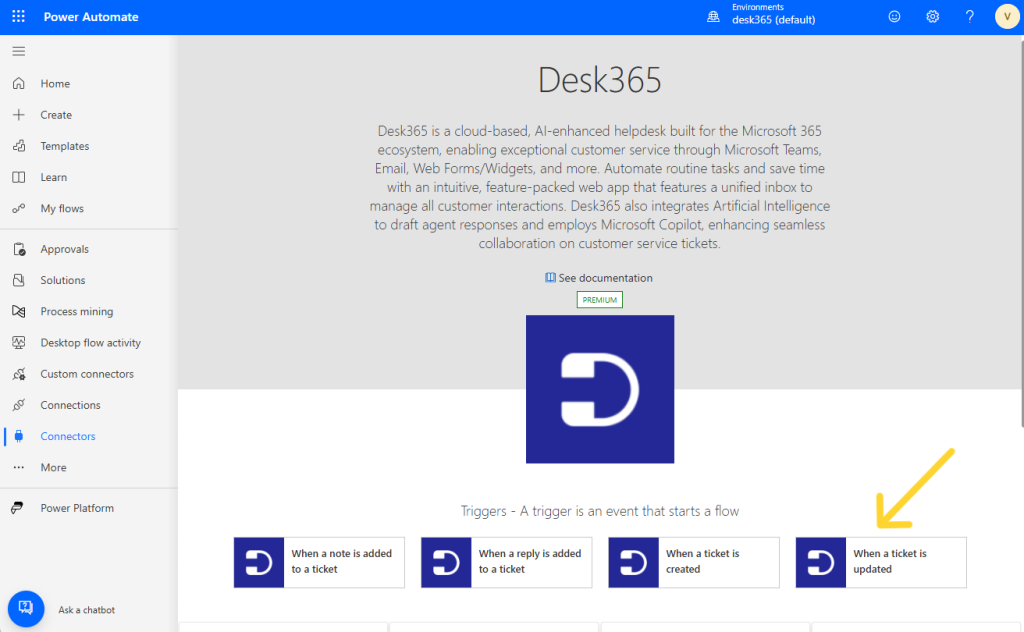
Task: Click the More ellipsis icon
Action: [x=18, y=467]
